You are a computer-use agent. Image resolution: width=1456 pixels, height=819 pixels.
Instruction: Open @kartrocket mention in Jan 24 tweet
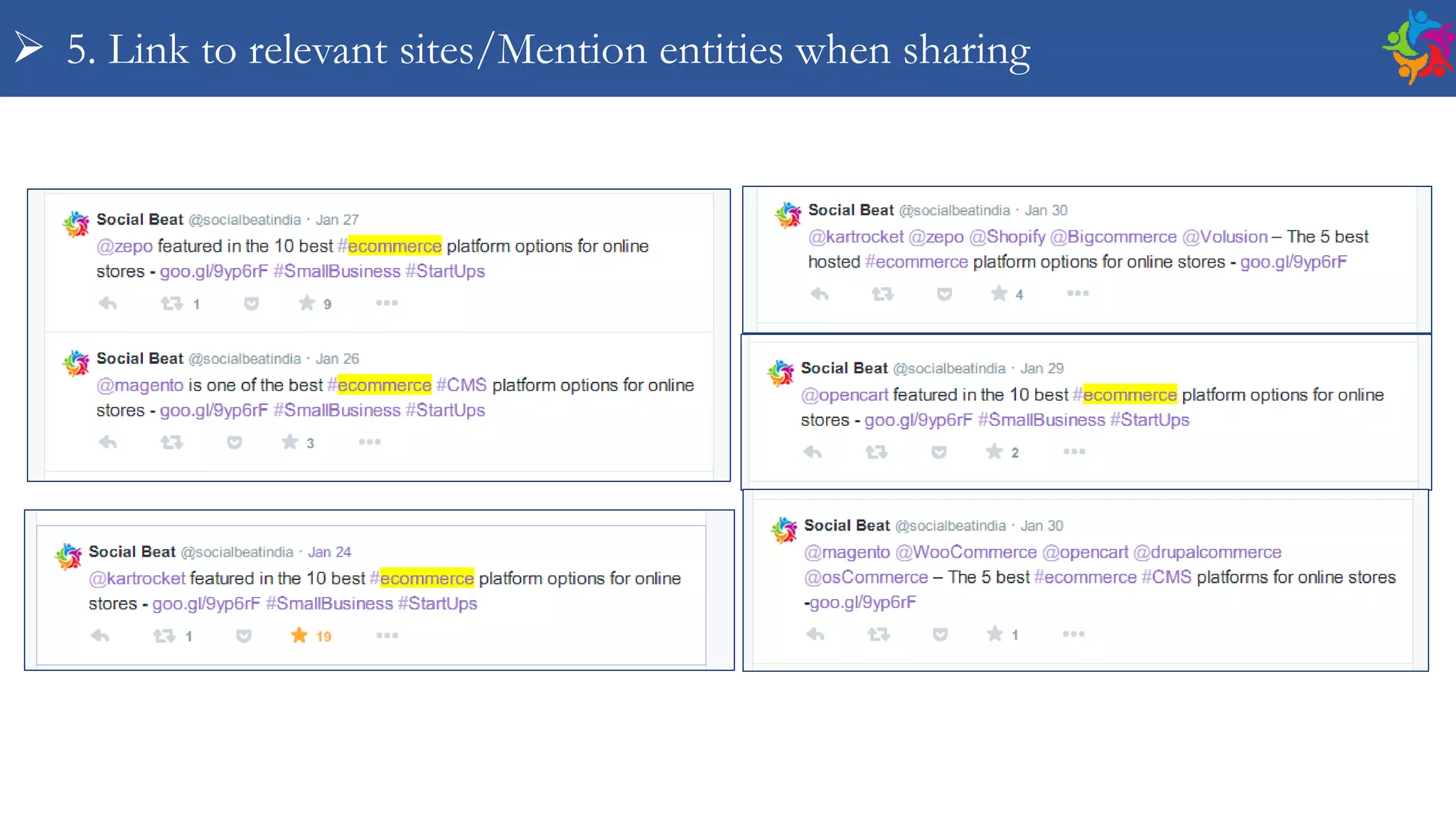137,579
